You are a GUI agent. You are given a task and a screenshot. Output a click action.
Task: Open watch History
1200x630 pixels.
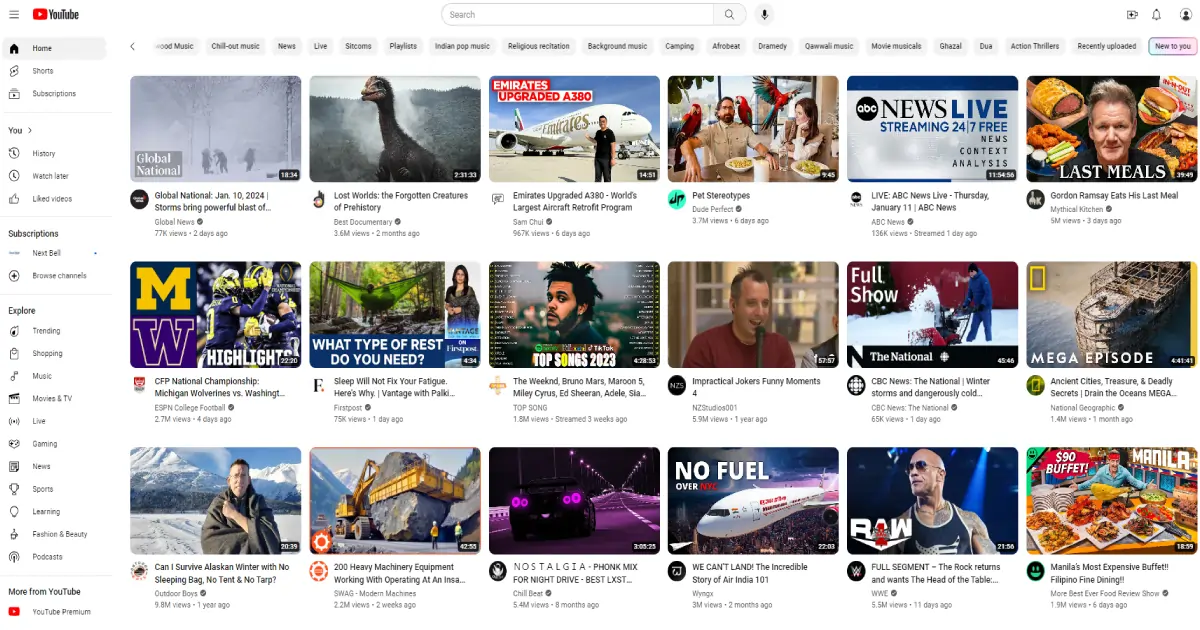coord(53,154)
